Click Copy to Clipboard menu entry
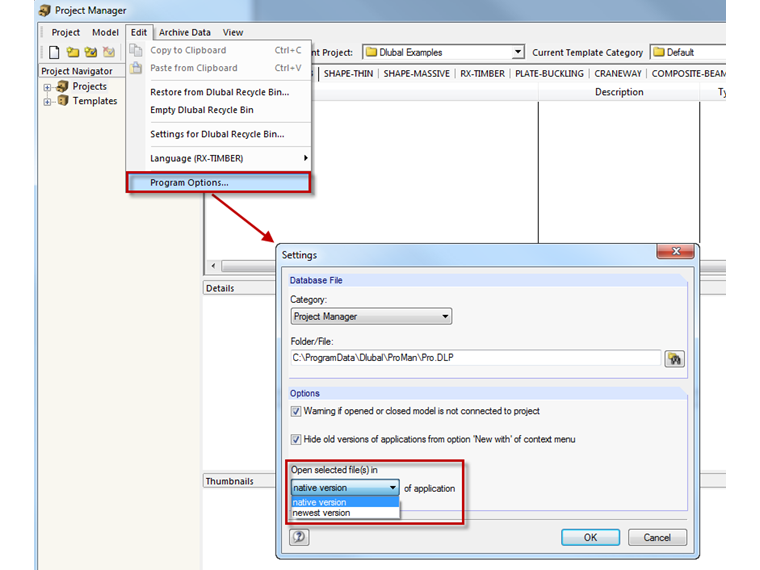This screenshot has height=570, width=760. [x=219, y=50]
